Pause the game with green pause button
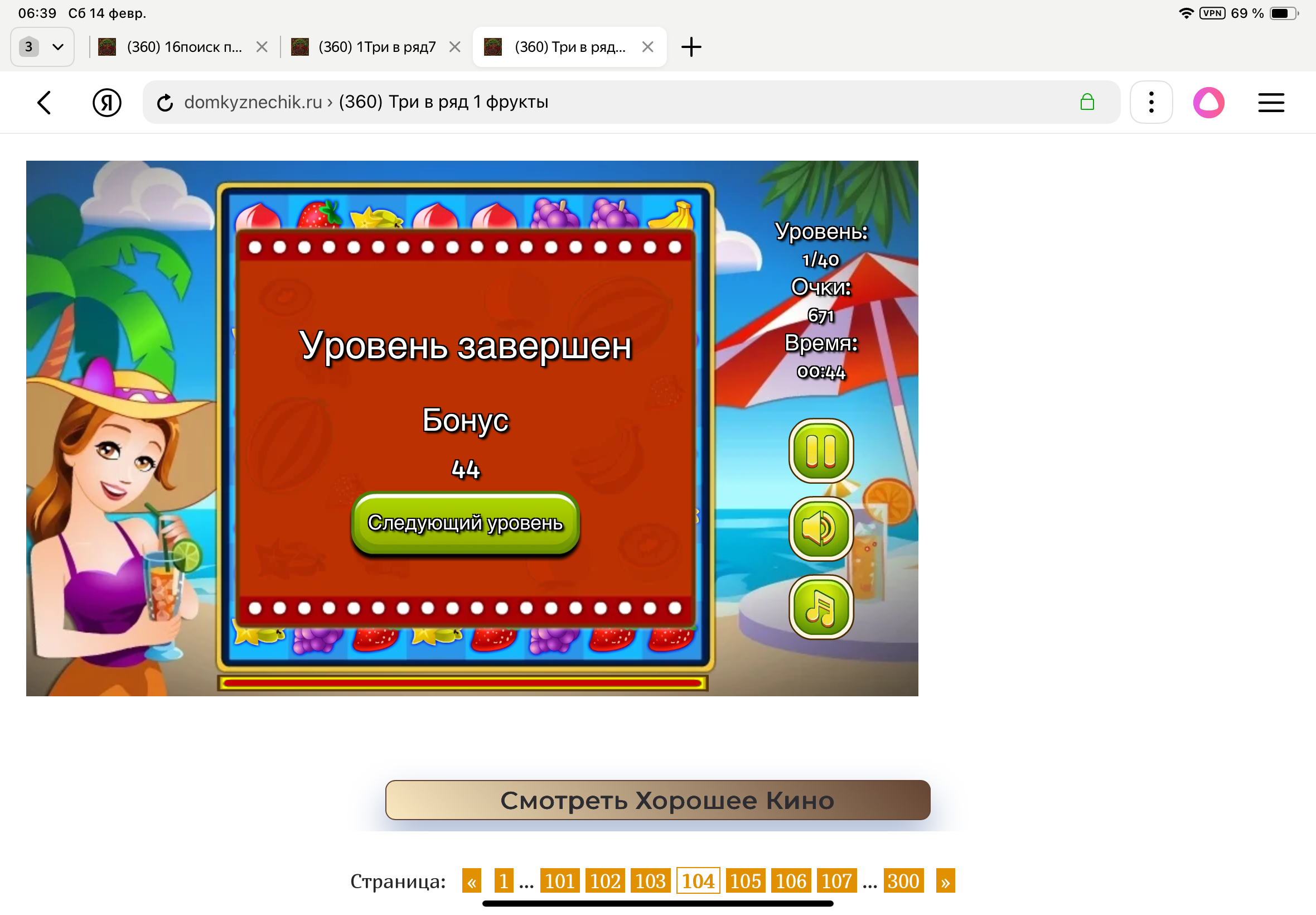 (820, 451)
